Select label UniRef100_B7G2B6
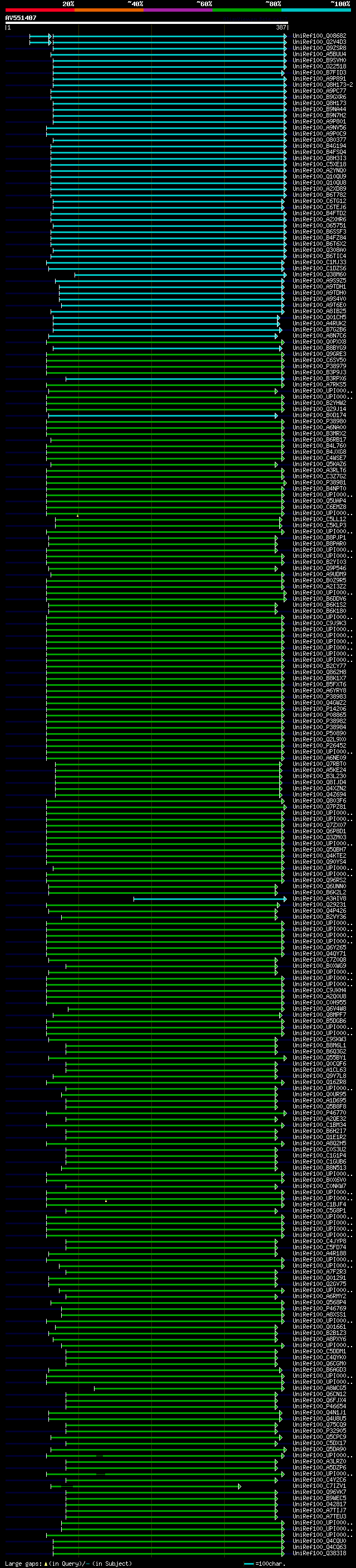This screenshot has width=356, height=1568. (x=319, y=329)
